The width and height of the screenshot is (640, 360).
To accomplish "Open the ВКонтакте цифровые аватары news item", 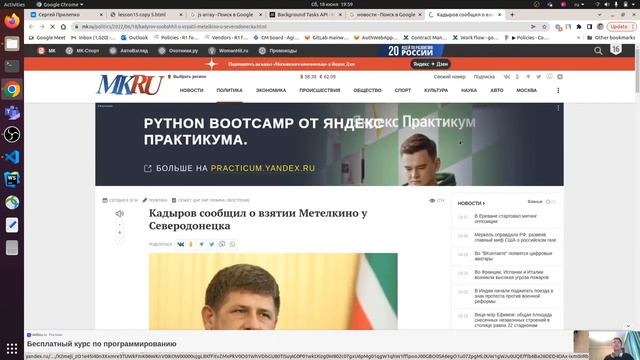I will click(x=513, y=256).
